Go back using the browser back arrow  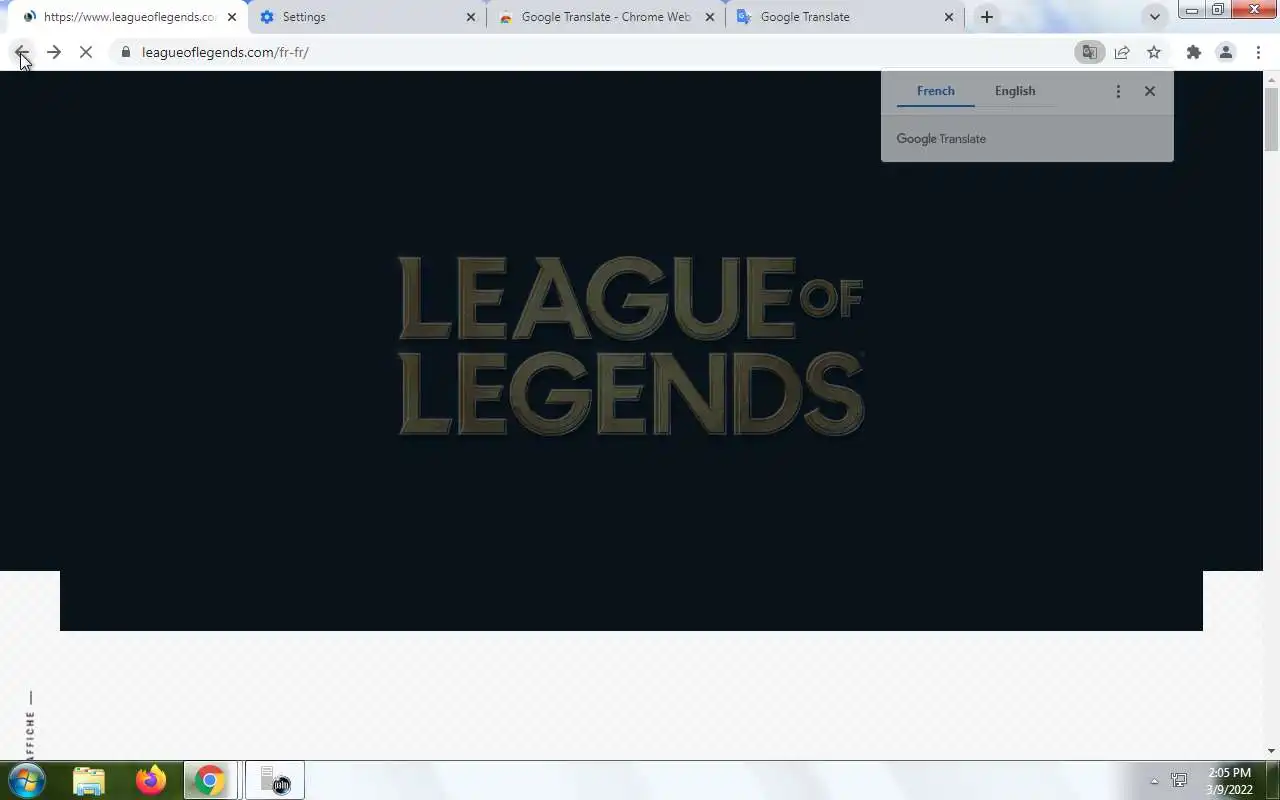click(x=22, y=52)
